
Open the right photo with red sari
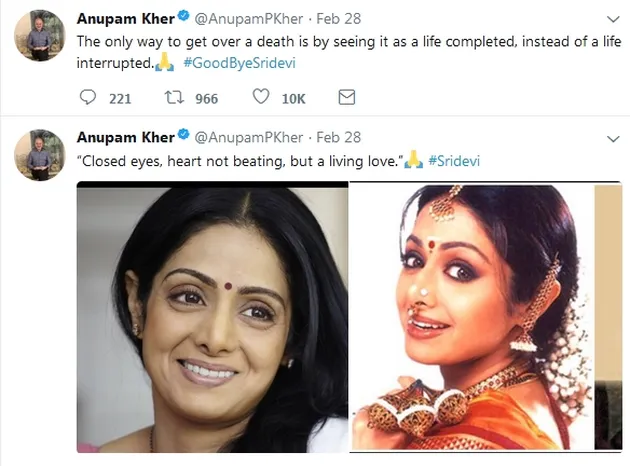point(470,318)
